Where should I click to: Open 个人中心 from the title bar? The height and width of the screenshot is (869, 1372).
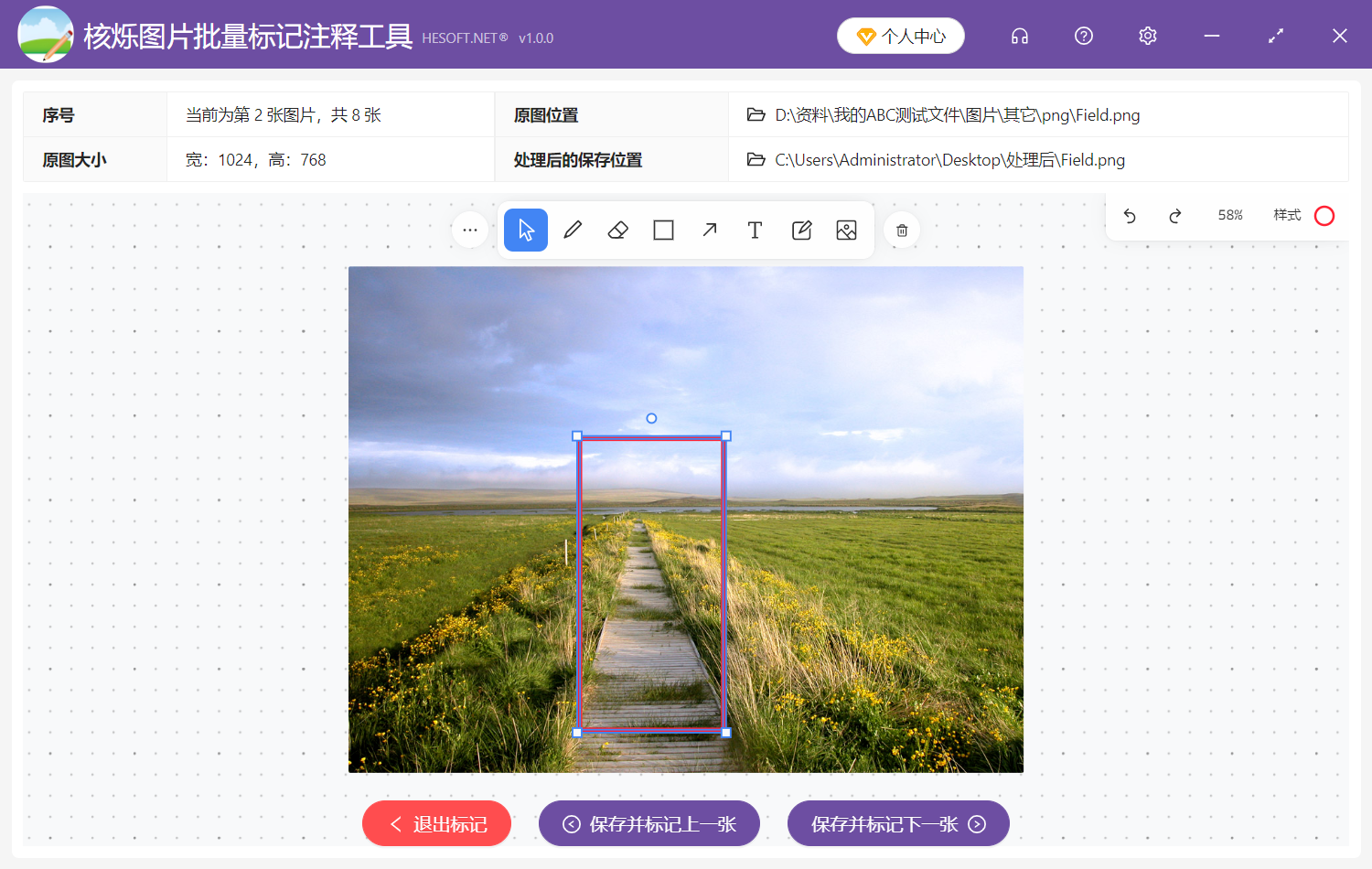pyautogui.click(x=900, y=36)
